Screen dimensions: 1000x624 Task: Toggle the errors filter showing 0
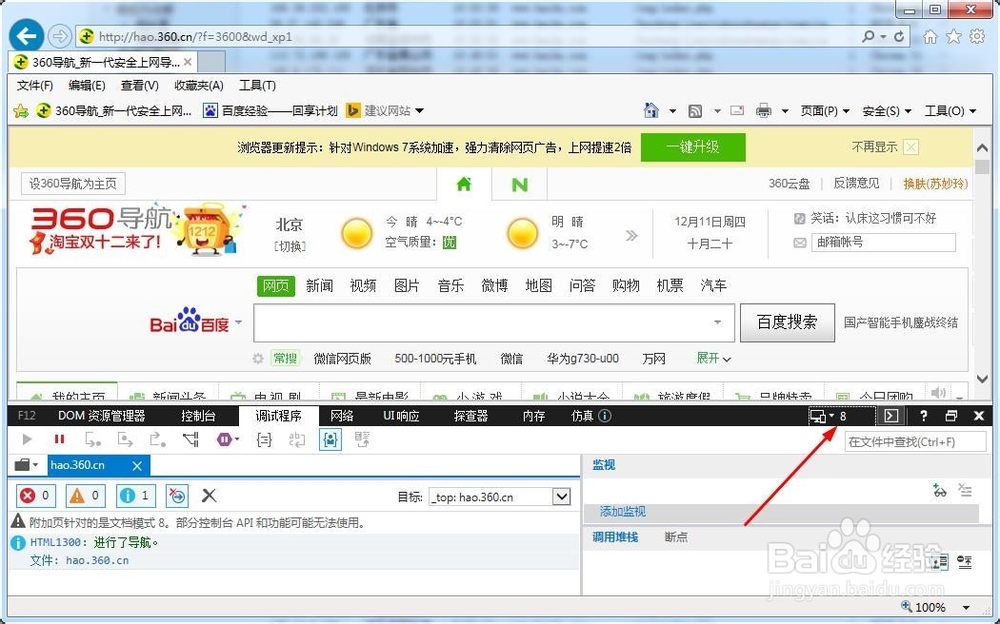click(x=35, y=495)
